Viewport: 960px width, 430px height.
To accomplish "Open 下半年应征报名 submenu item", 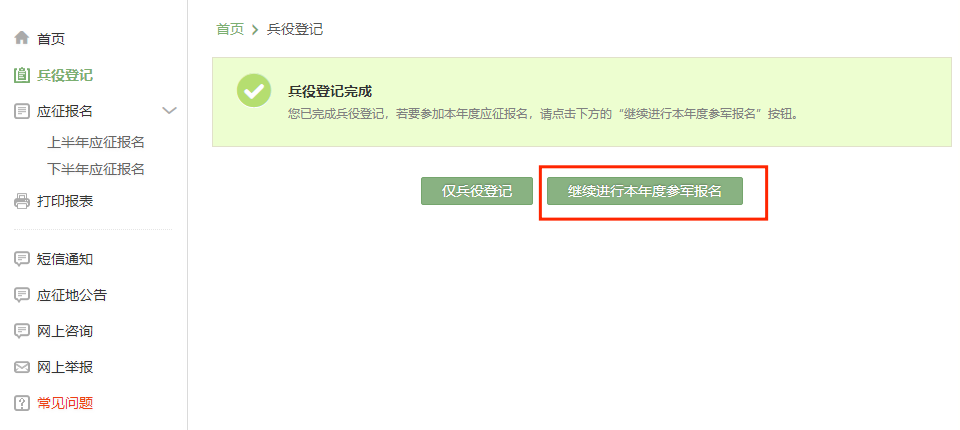I will pos(96,168).
